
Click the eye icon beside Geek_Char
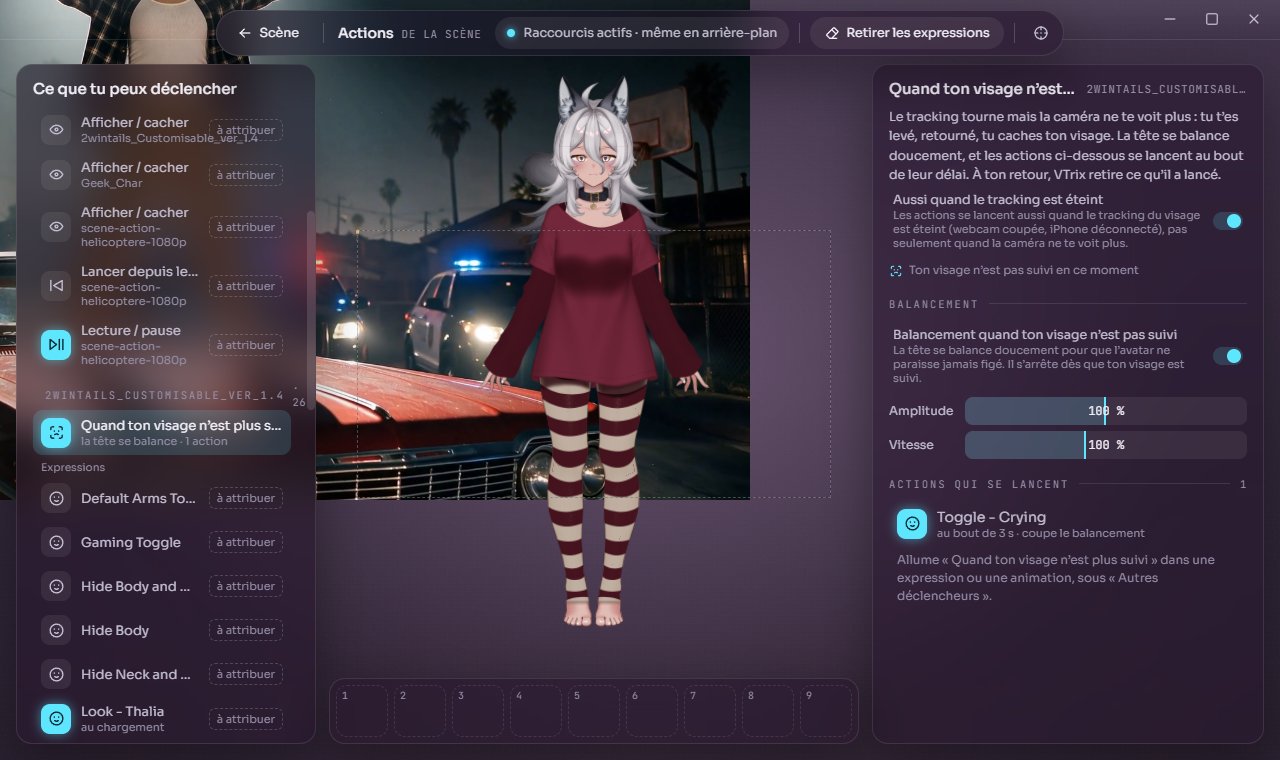coord(56,175)
